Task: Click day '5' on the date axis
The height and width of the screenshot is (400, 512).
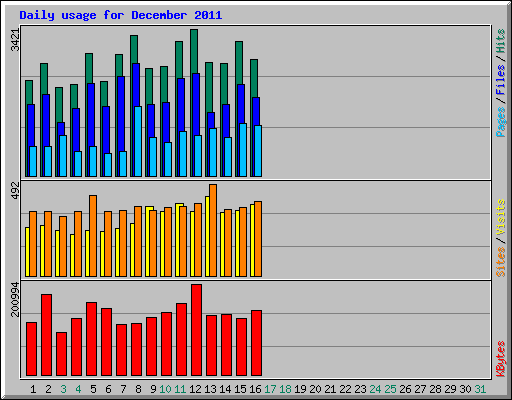Action: 93,389
